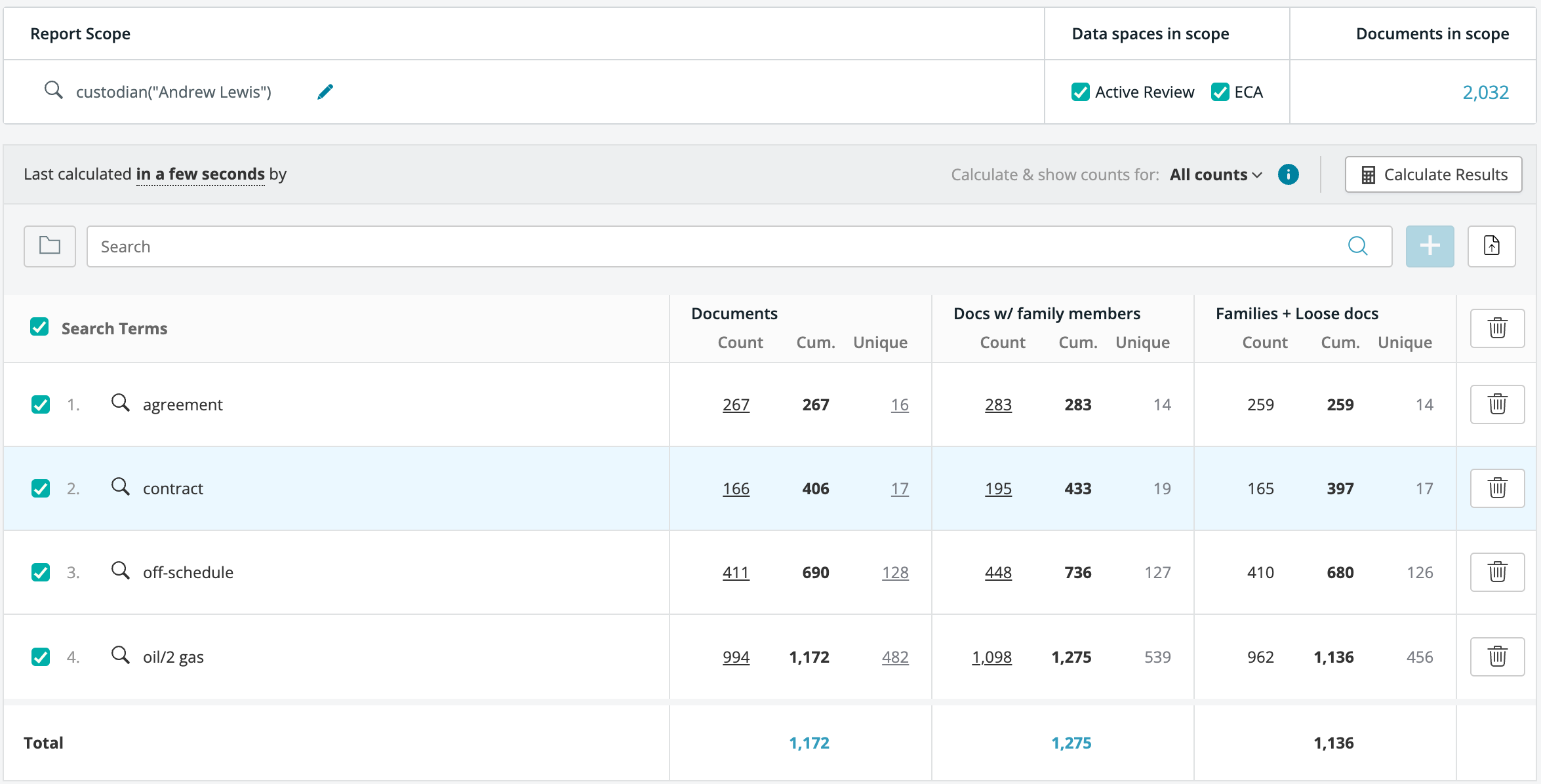Click off-schedule cumulative value 690

(x=816, y=573)
